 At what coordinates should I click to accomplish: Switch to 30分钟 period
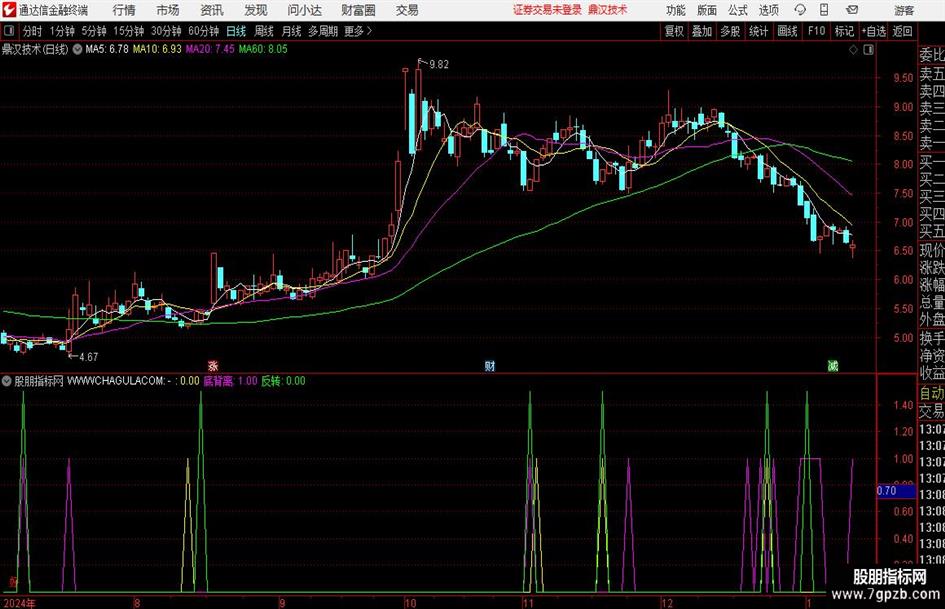(x=166, y=31)
